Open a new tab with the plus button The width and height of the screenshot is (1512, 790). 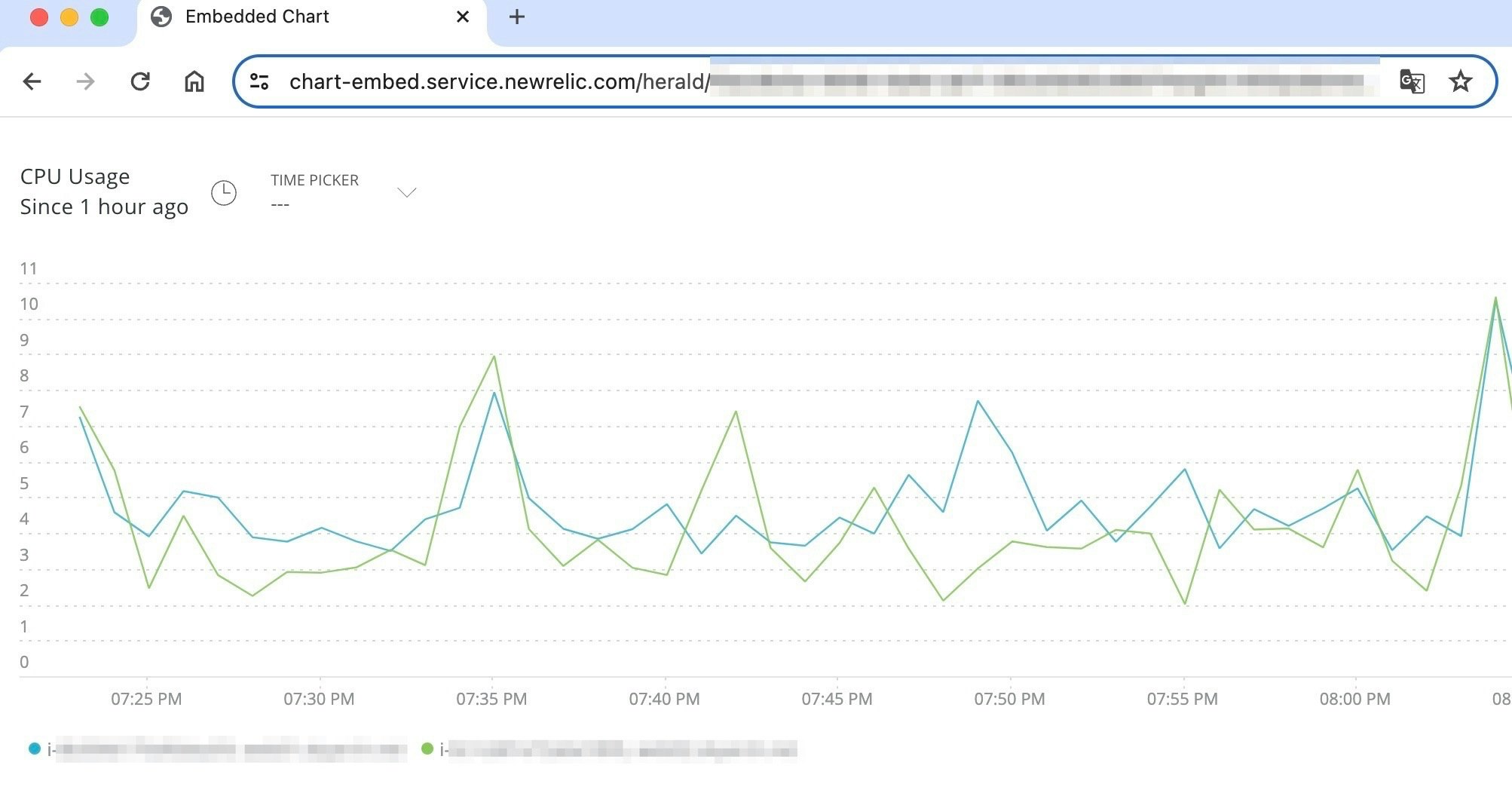click(516, 17)
